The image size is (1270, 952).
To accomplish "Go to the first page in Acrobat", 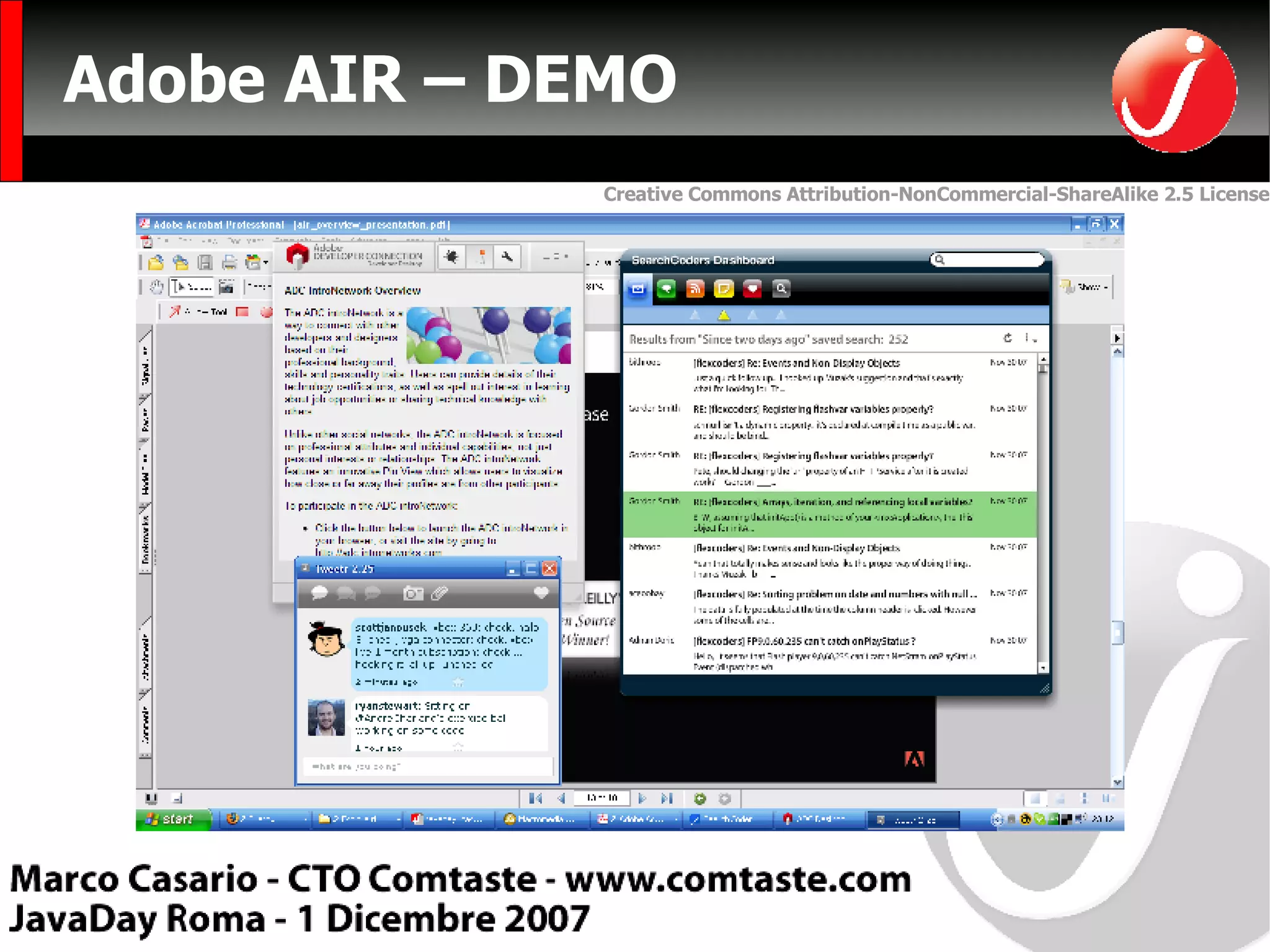I will click(536, 798).
